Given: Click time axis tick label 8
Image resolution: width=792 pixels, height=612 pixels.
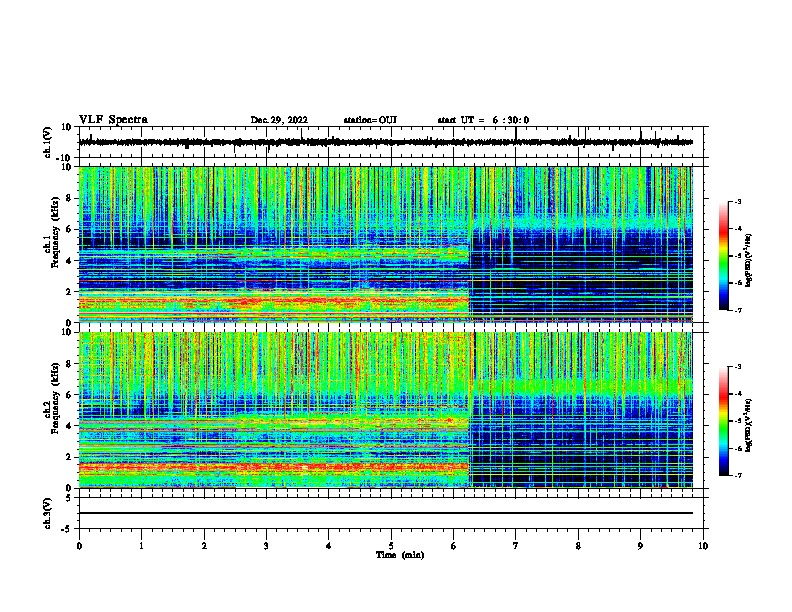Looking at the screenshot, I should coord(578,546).
